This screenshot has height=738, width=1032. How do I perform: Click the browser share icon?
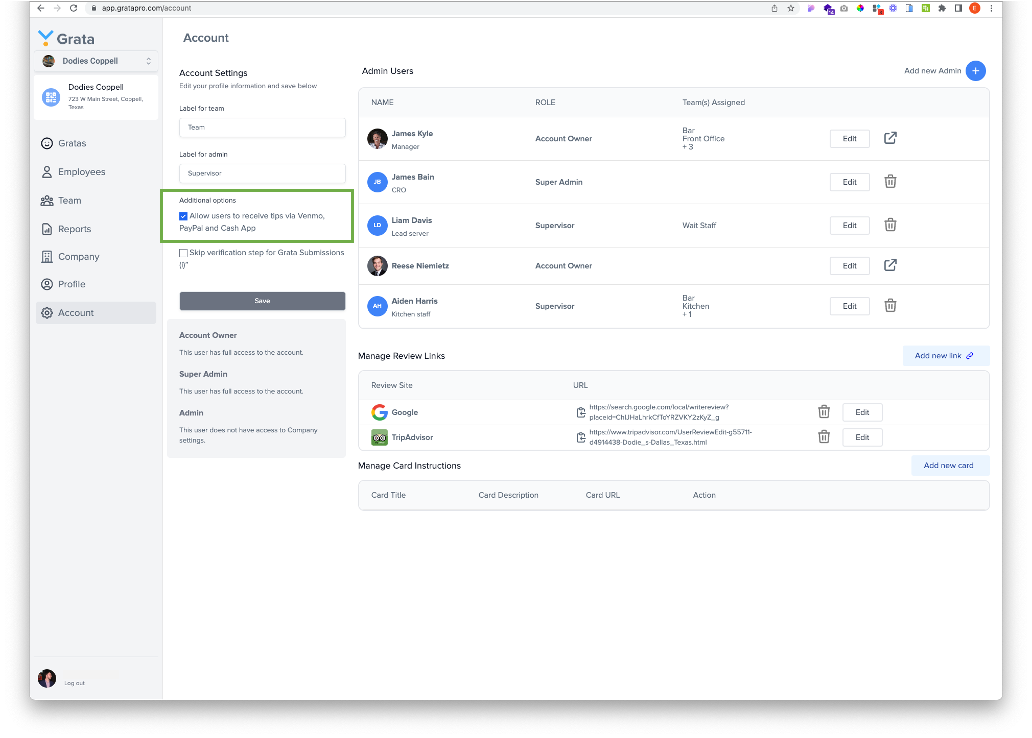(774, 9)
